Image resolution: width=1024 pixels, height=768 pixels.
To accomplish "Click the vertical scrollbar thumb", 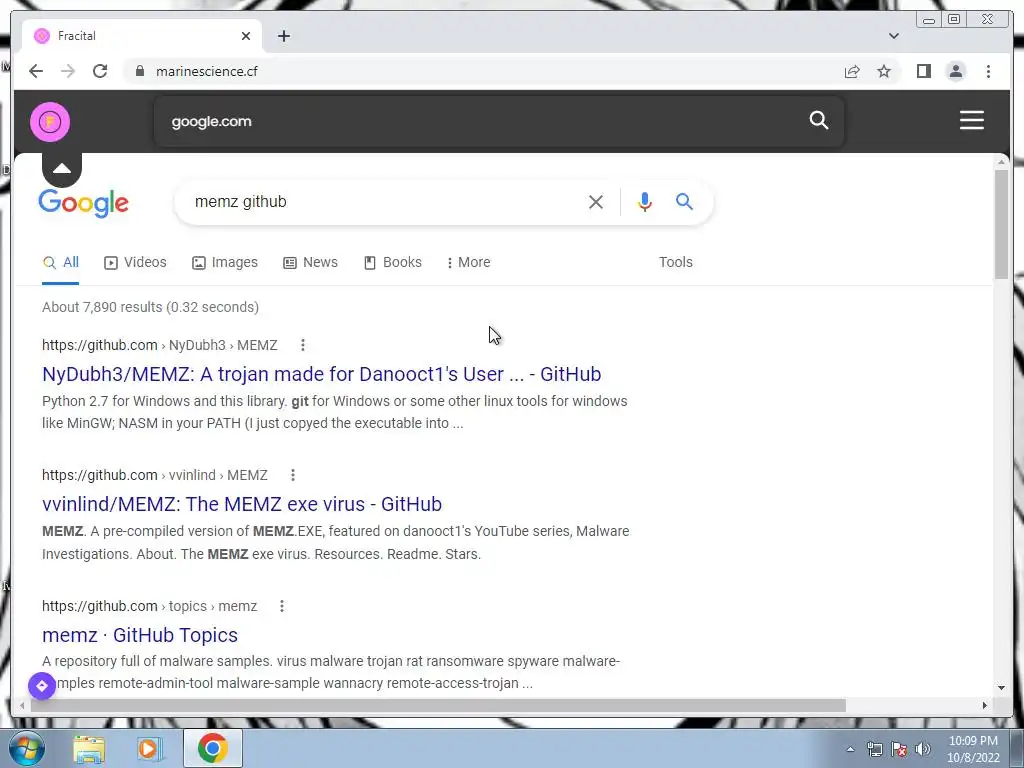I will [x=1001, y=224].
